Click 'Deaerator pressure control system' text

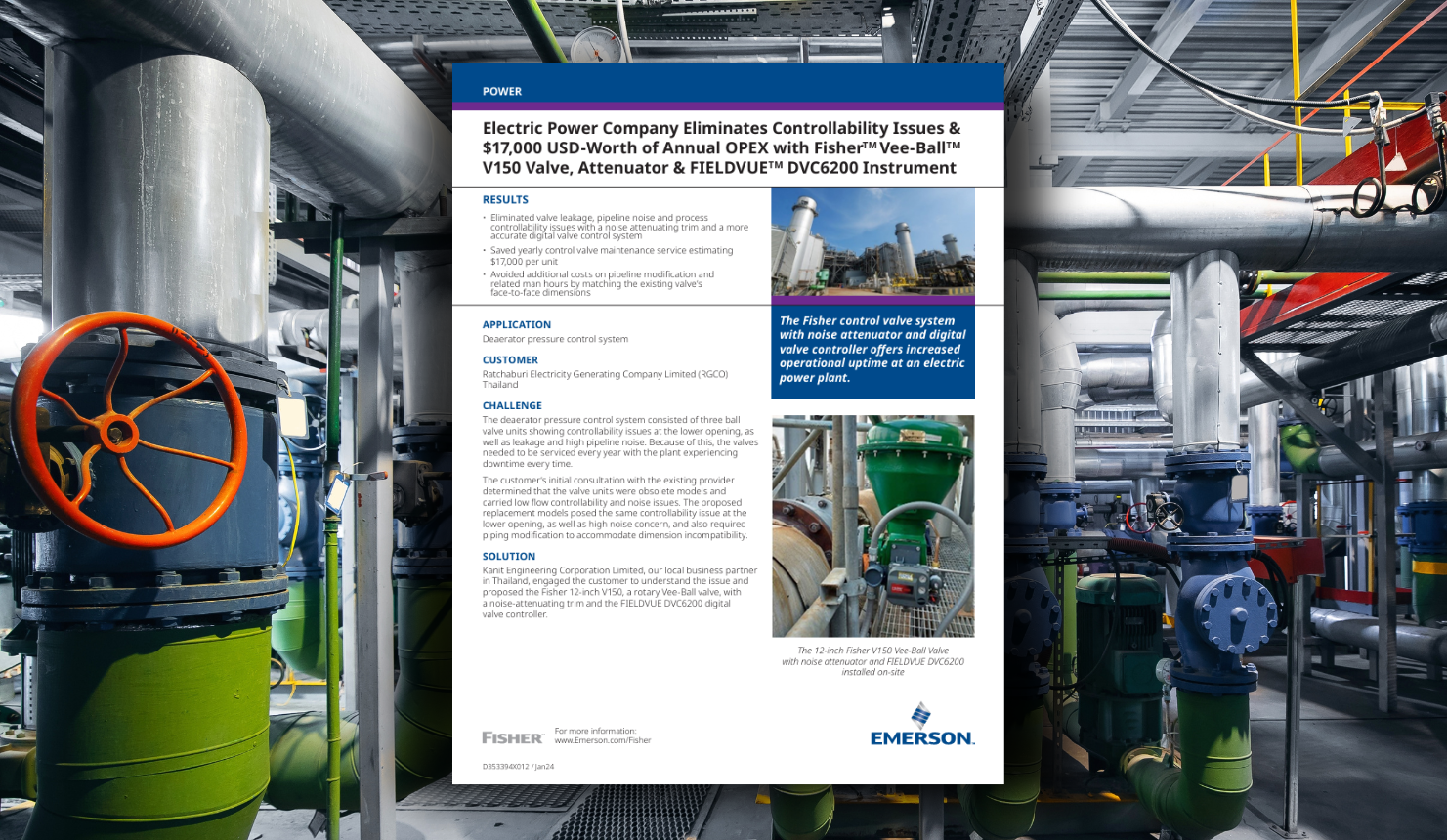[x=555, y=339]
